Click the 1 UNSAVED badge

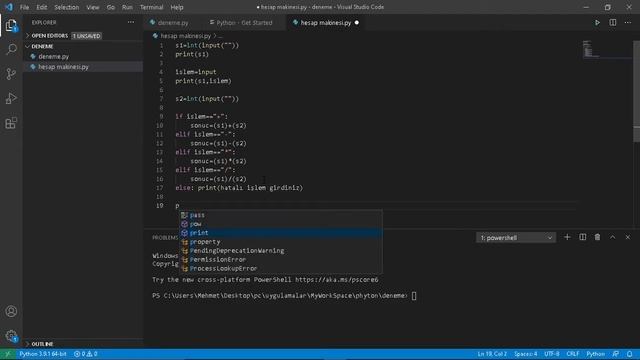87,36
